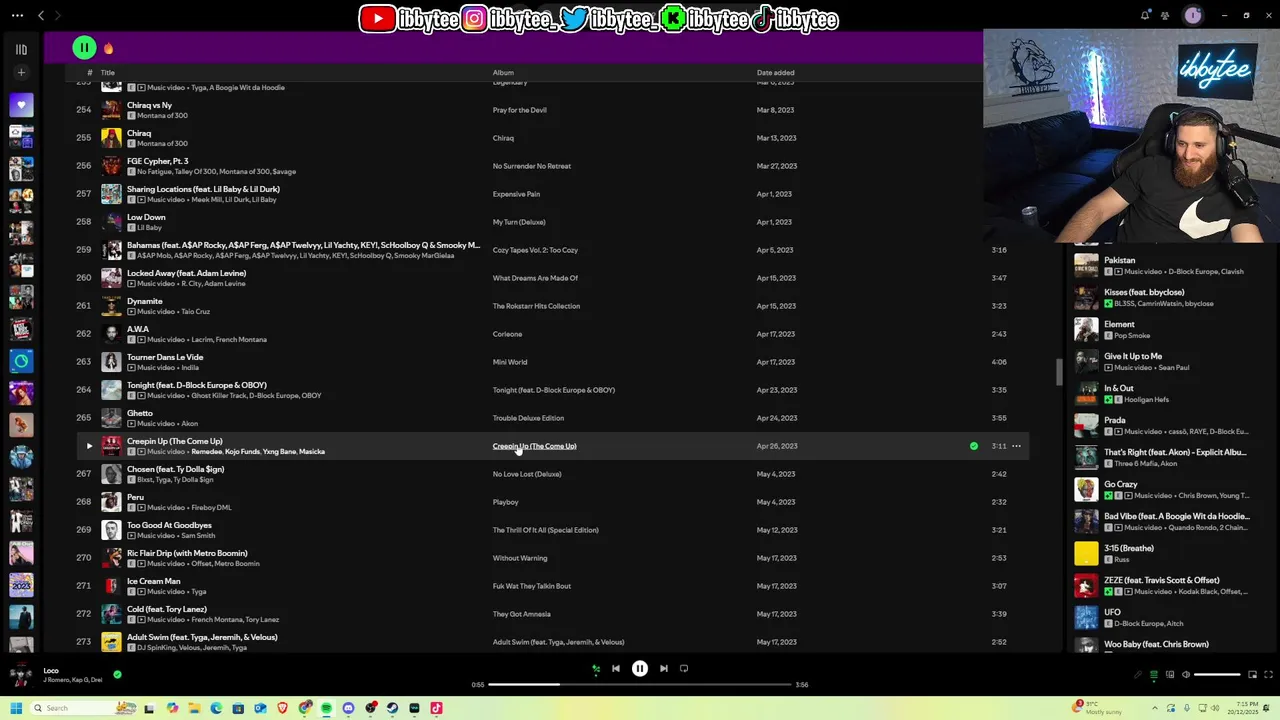This screenshot has height=720, width=1280.
Task: Open Without Warning album link
Action: coord(520,558)
